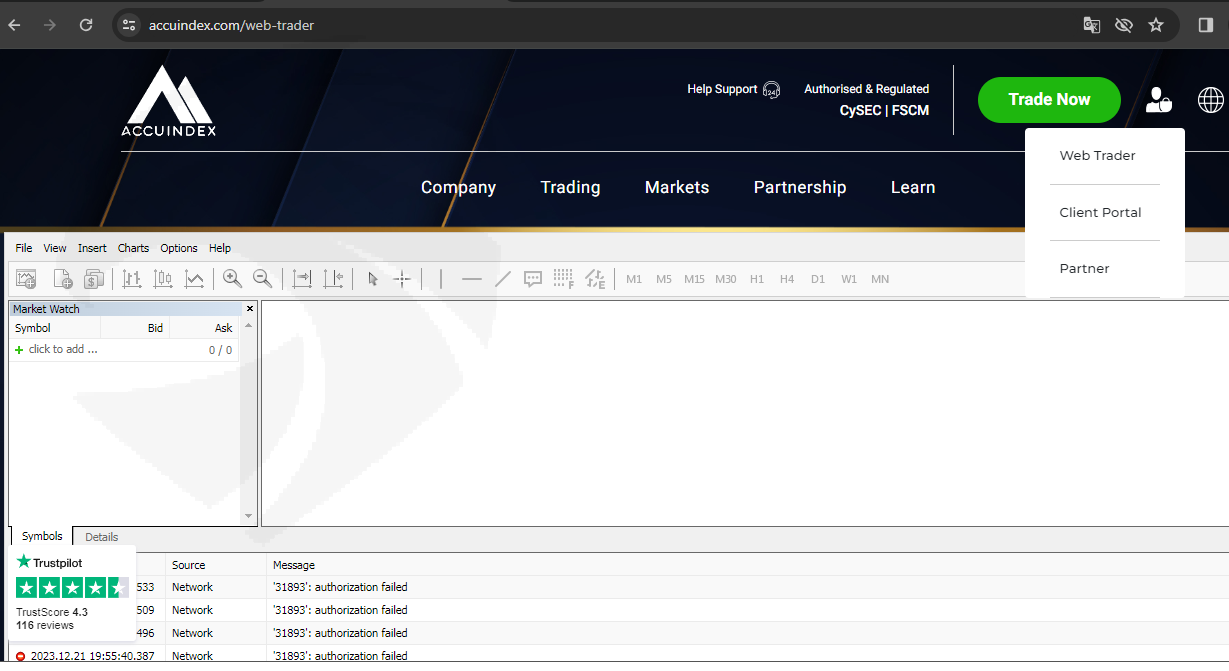The height and width of the screenshot is (671, 1229).
Task: Set timeframe to D1
Action: 818,279
